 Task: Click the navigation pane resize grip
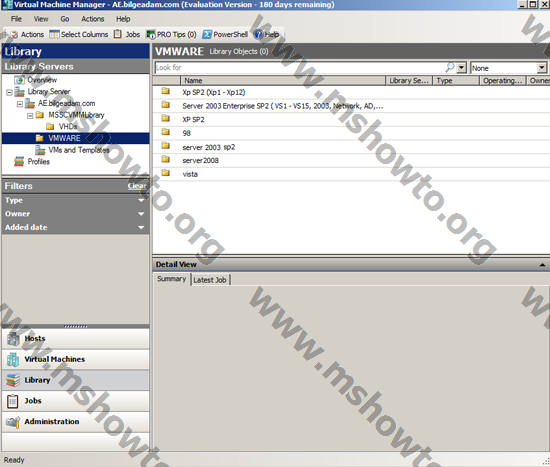(x=75, y=326)
